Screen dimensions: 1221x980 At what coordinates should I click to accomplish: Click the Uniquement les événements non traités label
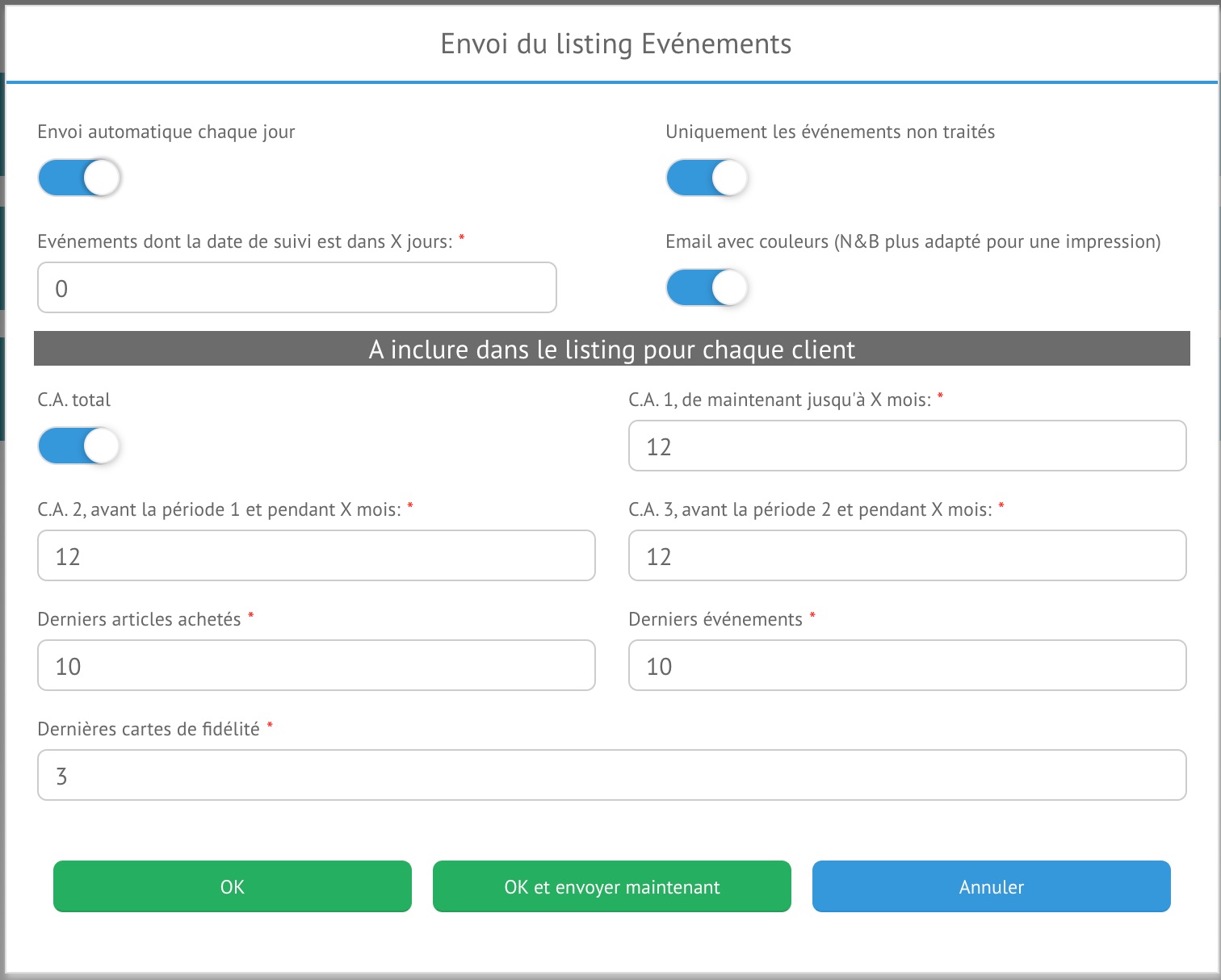[830, 132]
